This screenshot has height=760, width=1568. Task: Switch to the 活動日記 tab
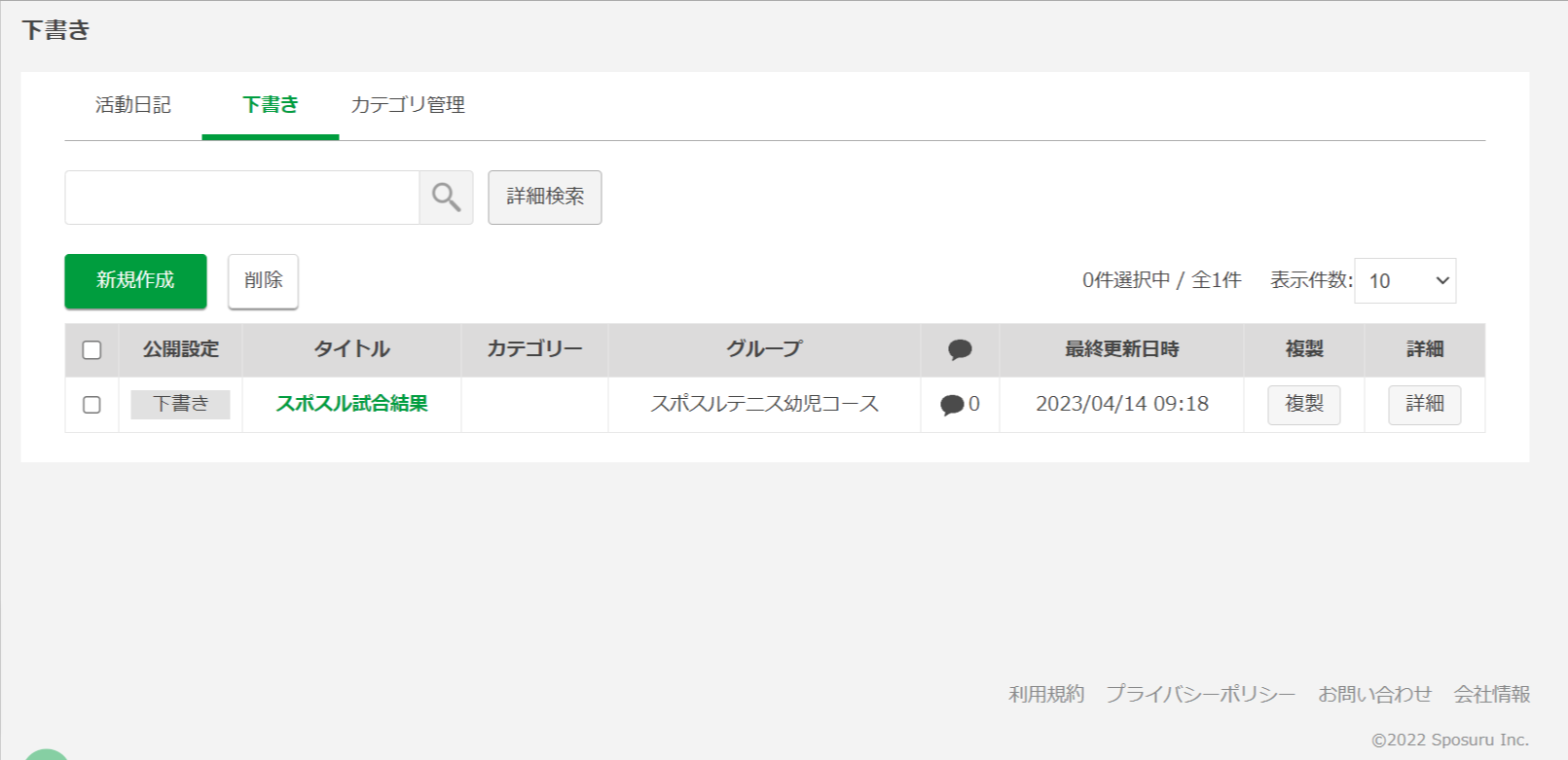tap(133, 105)
